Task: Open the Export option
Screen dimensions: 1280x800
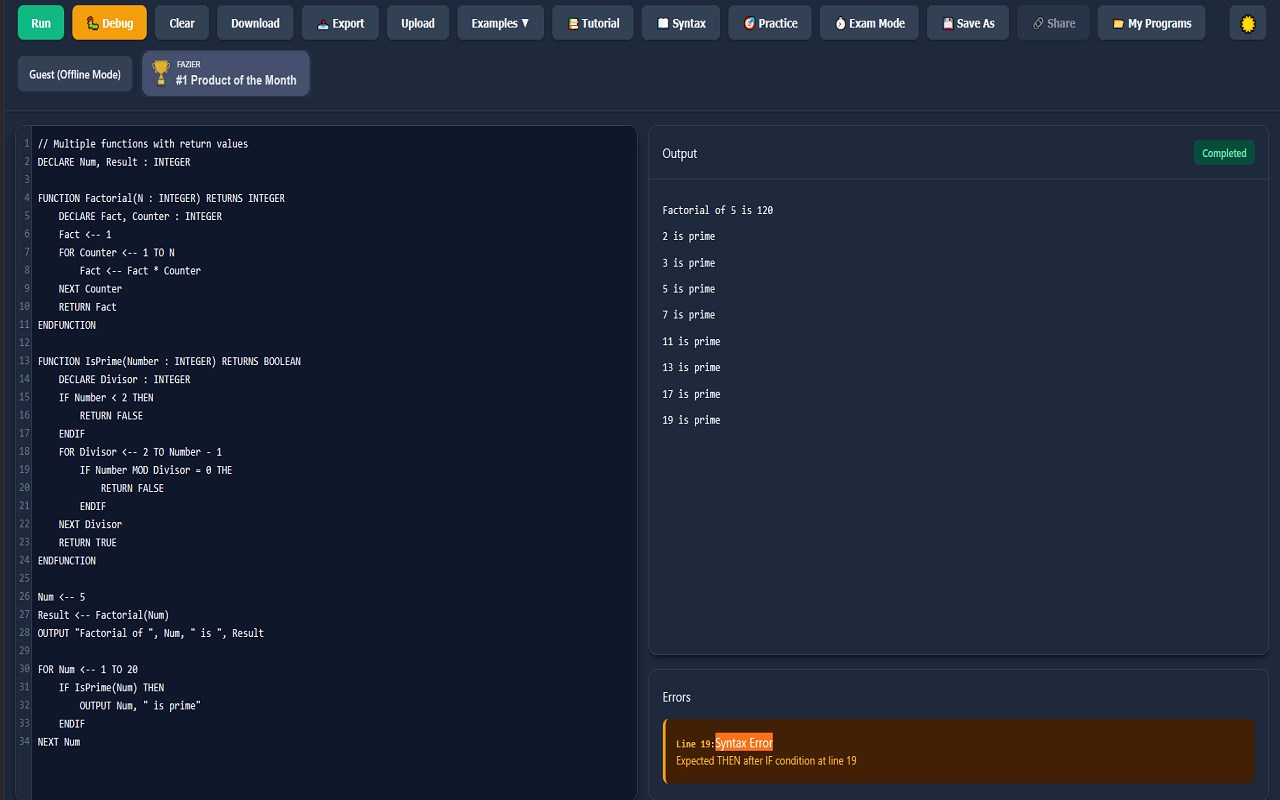Action: [x=340, y=23]
